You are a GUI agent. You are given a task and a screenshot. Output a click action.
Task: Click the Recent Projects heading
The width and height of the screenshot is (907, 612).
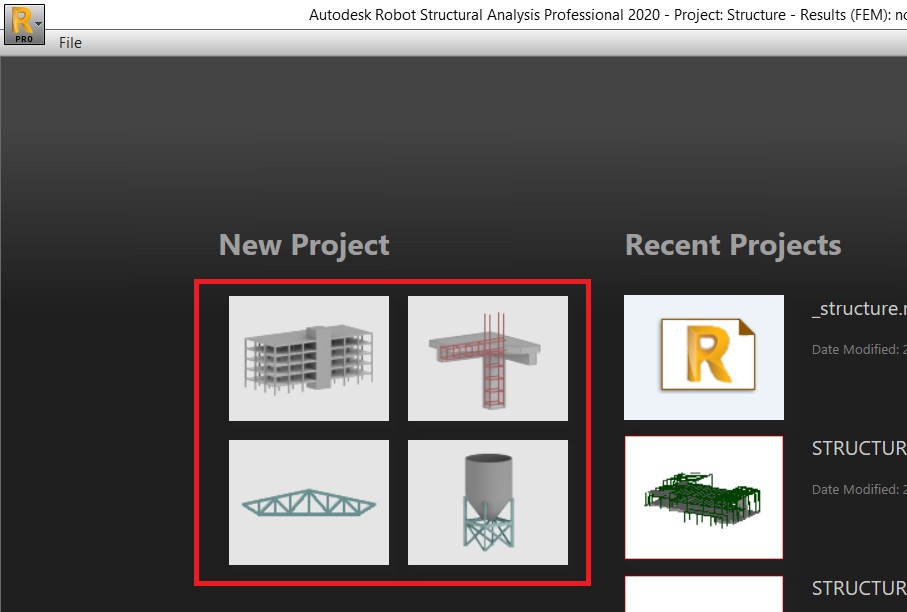(733, 245)
